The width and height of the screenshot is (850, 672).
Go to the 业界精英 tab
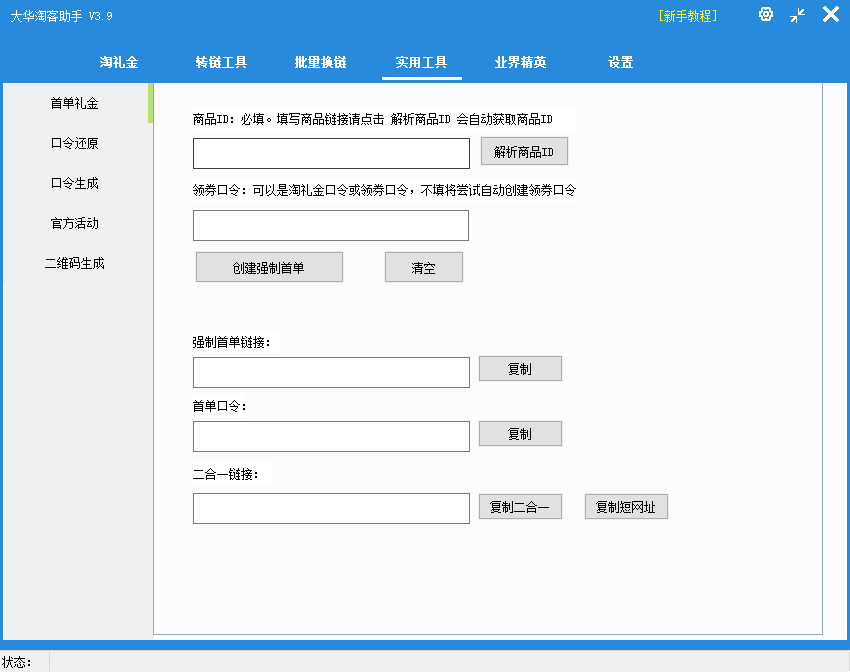(520, 62)
